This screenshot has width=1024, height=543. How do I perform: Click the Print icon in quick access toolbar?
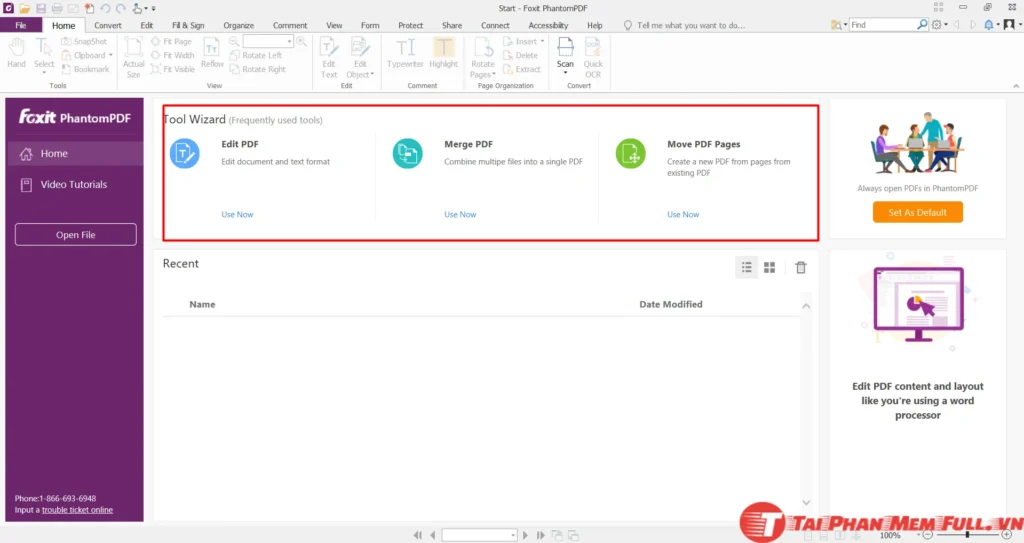click(57, 8)
